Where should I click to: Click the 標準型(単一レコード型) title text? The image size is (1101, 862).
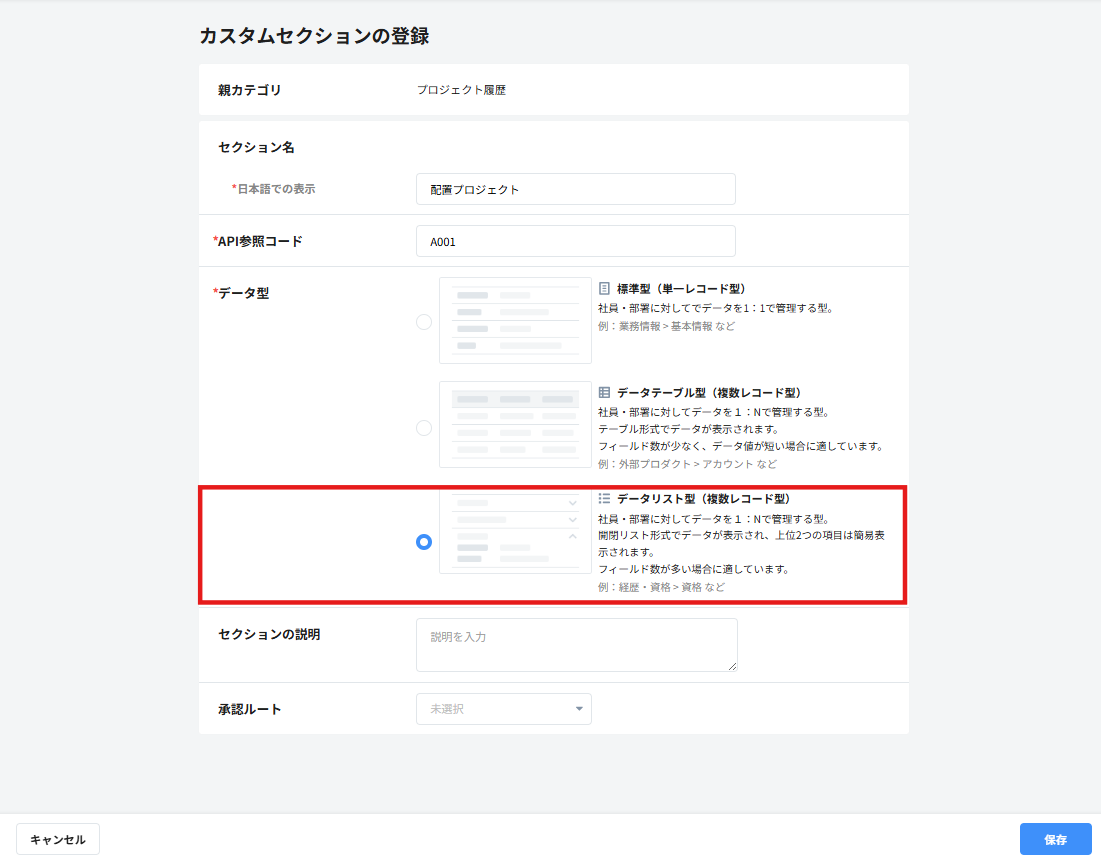[681, 289]
